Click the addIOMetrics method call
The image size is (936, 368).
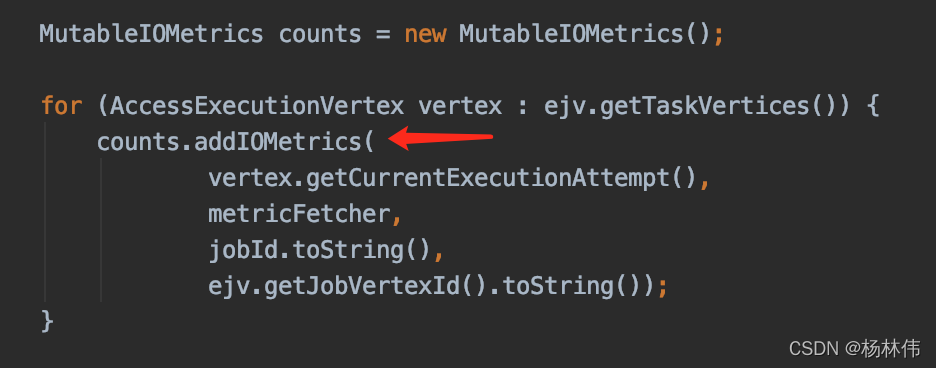pyautogui.click(x=277, y=142)
